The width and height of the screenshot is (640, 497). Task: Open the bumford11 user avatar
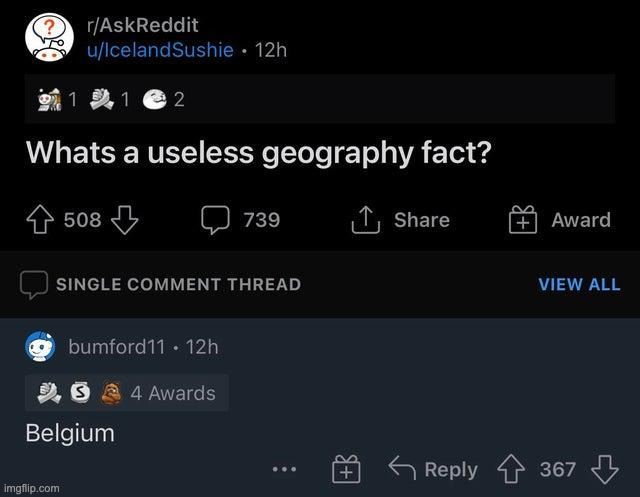(40, 347)
